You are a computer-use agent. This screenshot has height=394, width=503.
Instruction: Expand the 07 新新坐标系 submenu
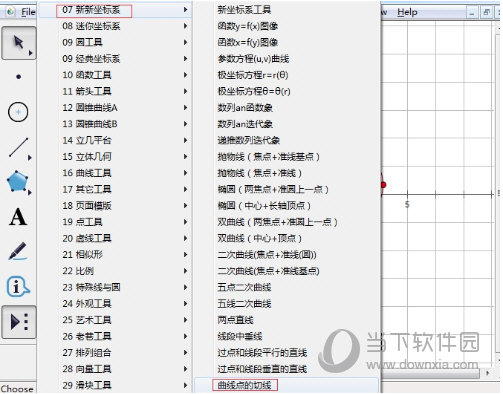(x=115, y=10)
